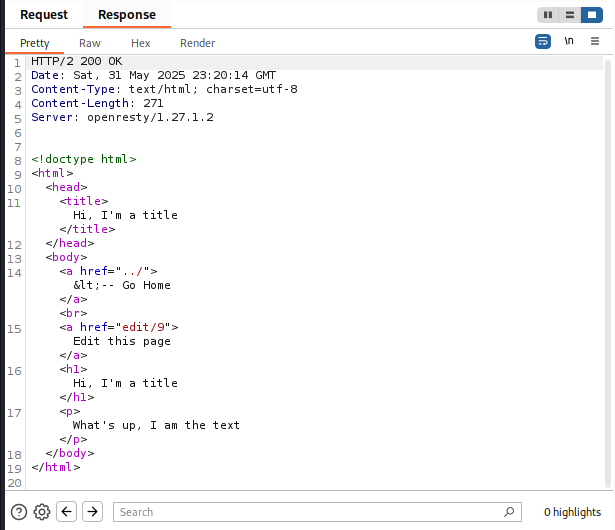Click the 'Content-Type' header name

(x=73, y=89)
